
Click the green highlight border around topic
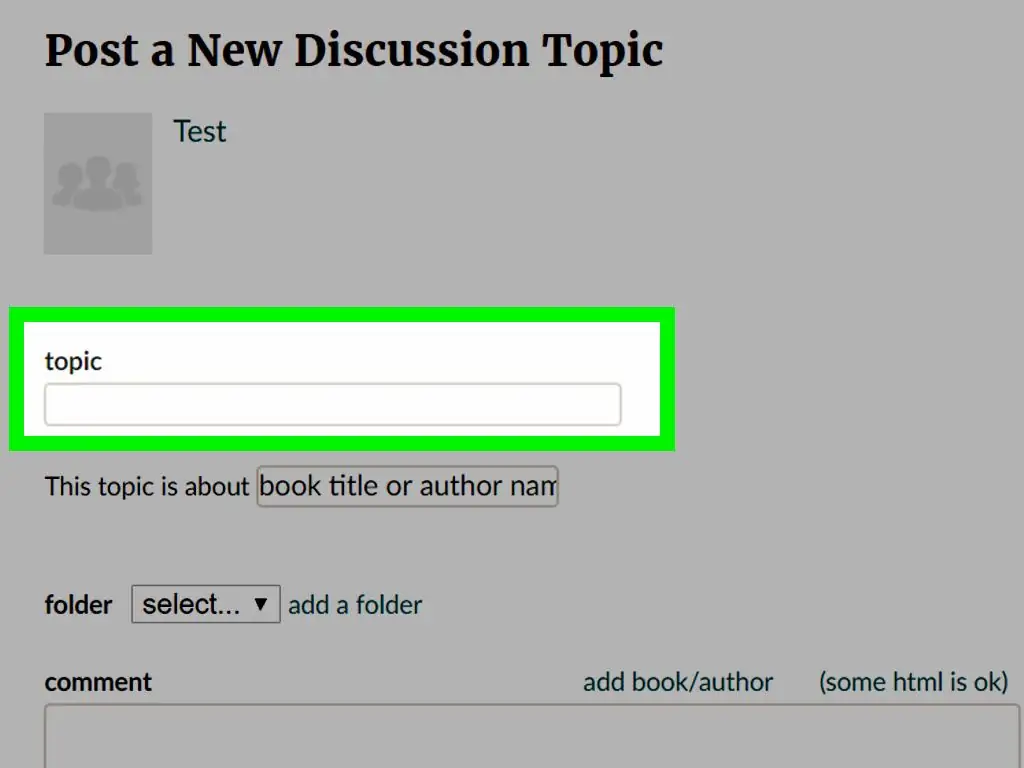(x=342, y=314)
